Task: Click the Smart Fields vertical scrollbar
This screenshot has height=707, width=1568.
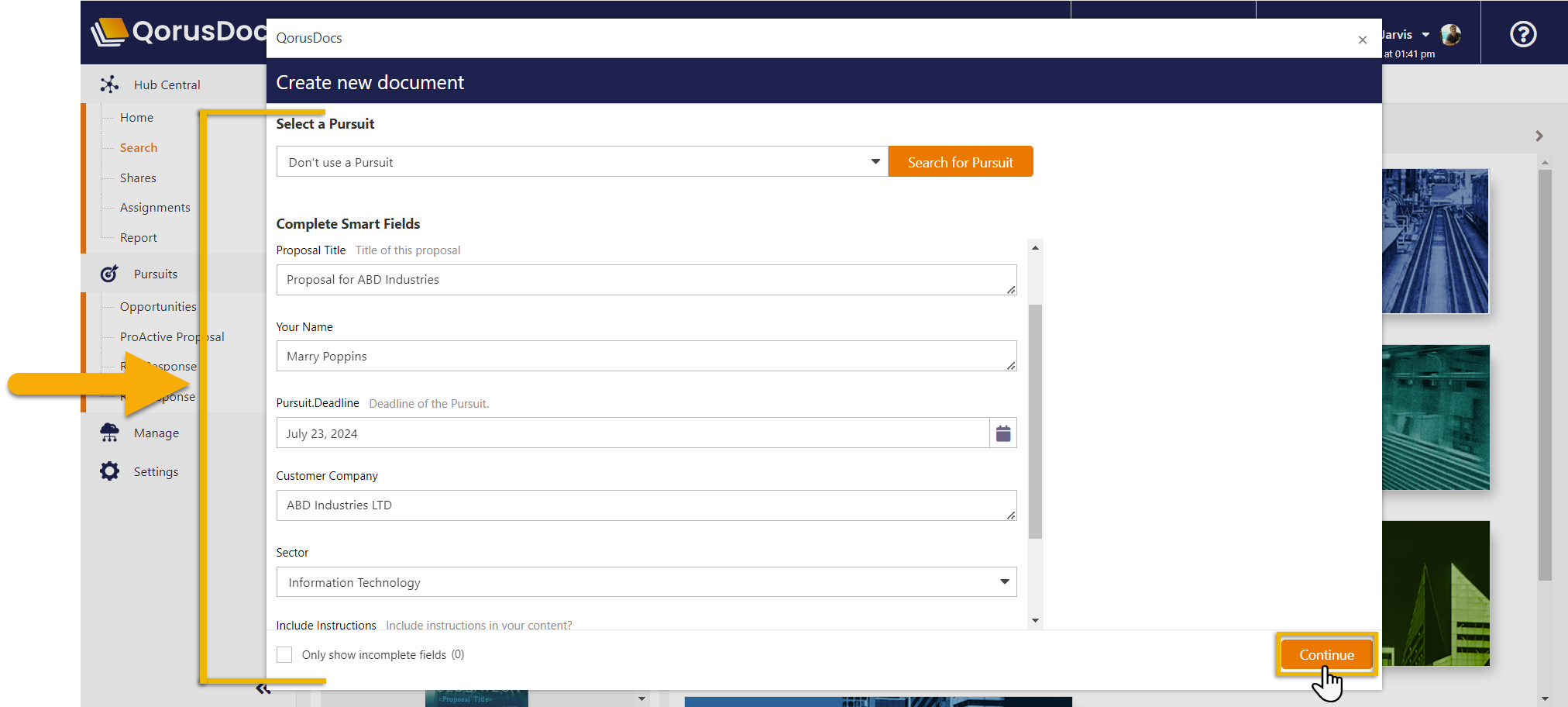Action: (1035, 421)
